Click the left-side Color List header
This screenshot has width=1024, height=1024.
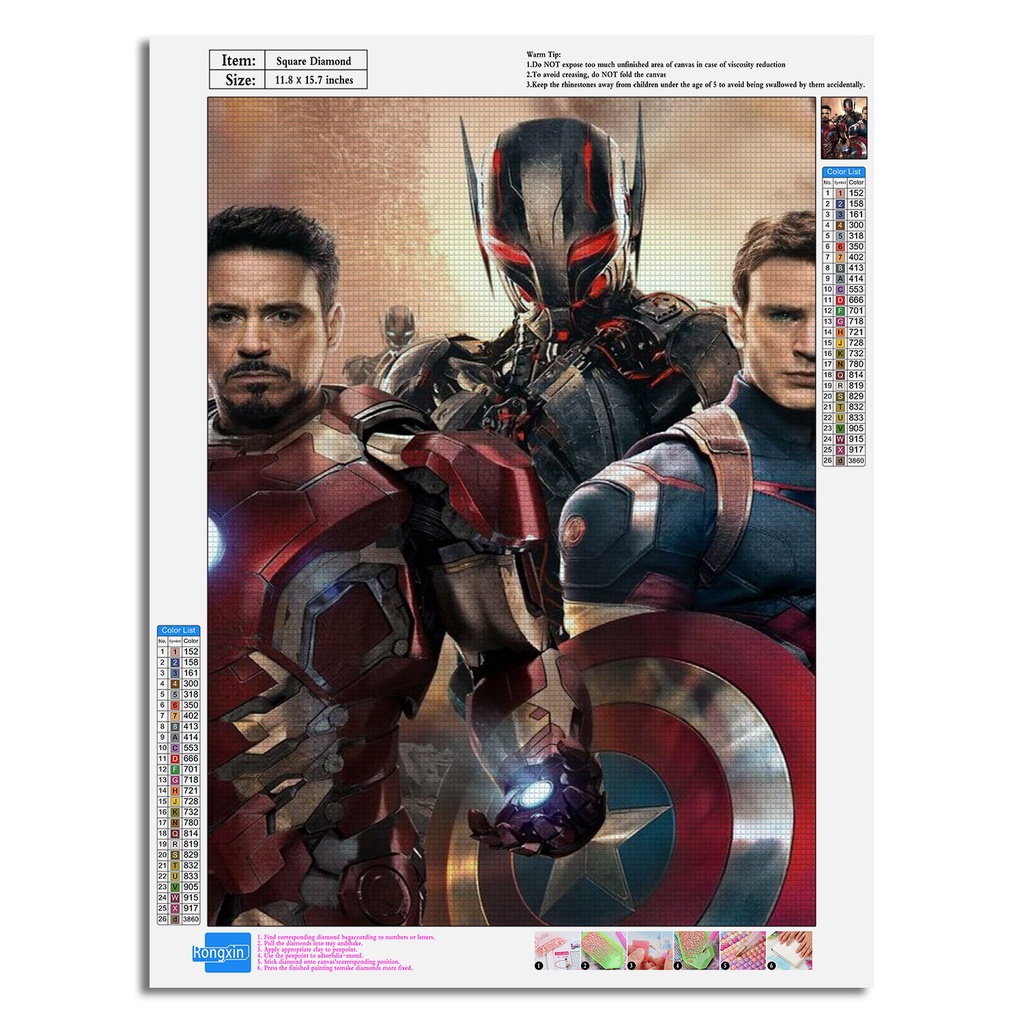[179, 630]
